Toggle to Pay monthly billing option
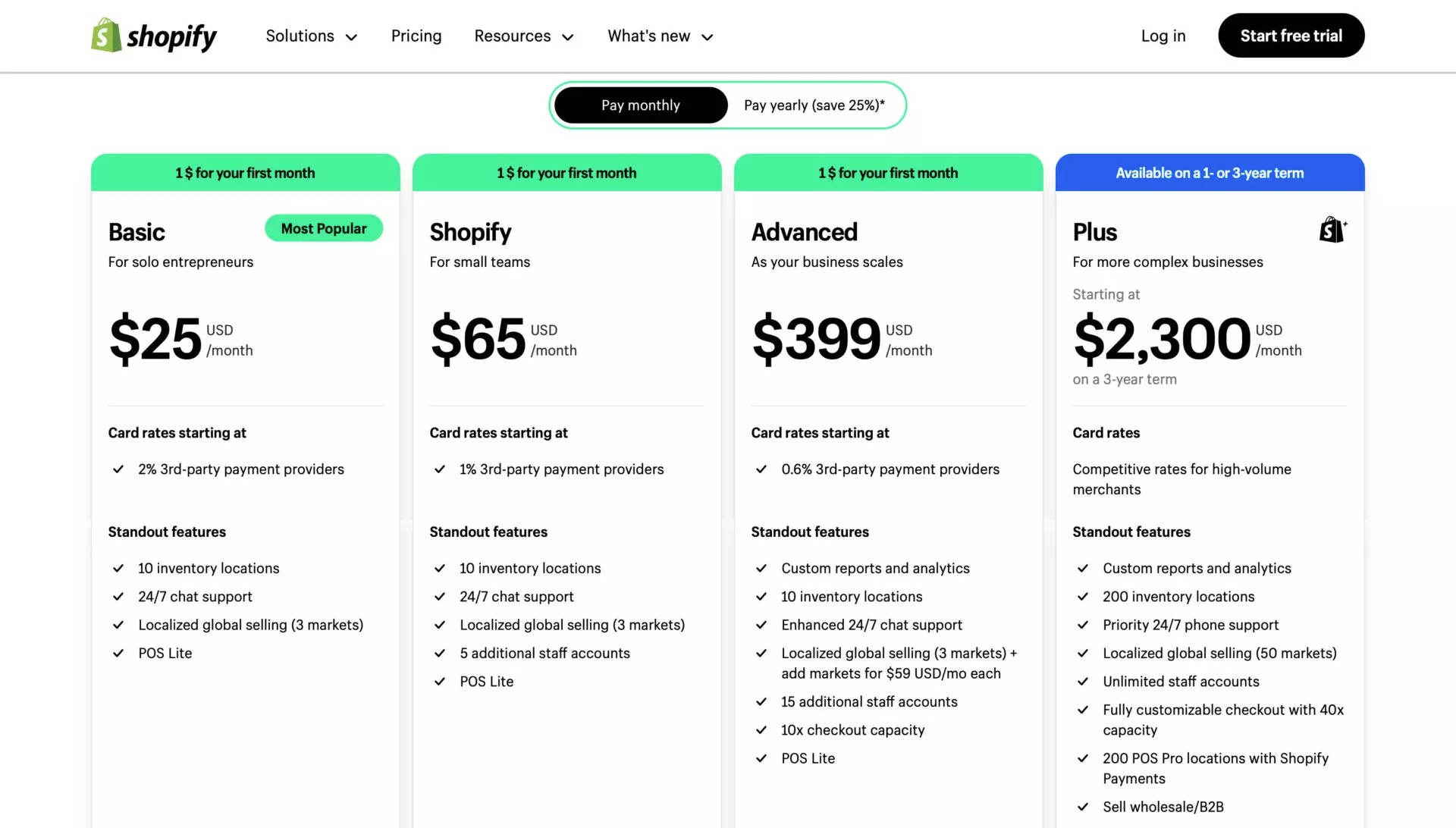The image size is (1456, 828). pyautogui.click(x=639, y=104)
